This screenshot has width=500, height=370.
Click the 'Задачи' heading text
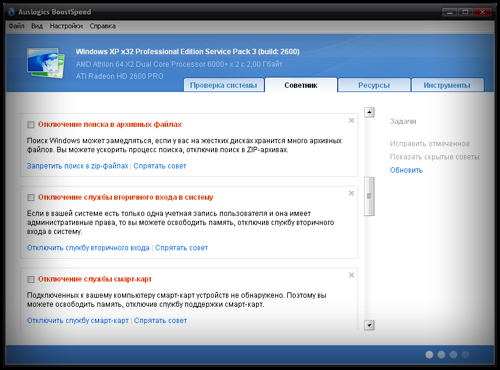pos(403,121)
